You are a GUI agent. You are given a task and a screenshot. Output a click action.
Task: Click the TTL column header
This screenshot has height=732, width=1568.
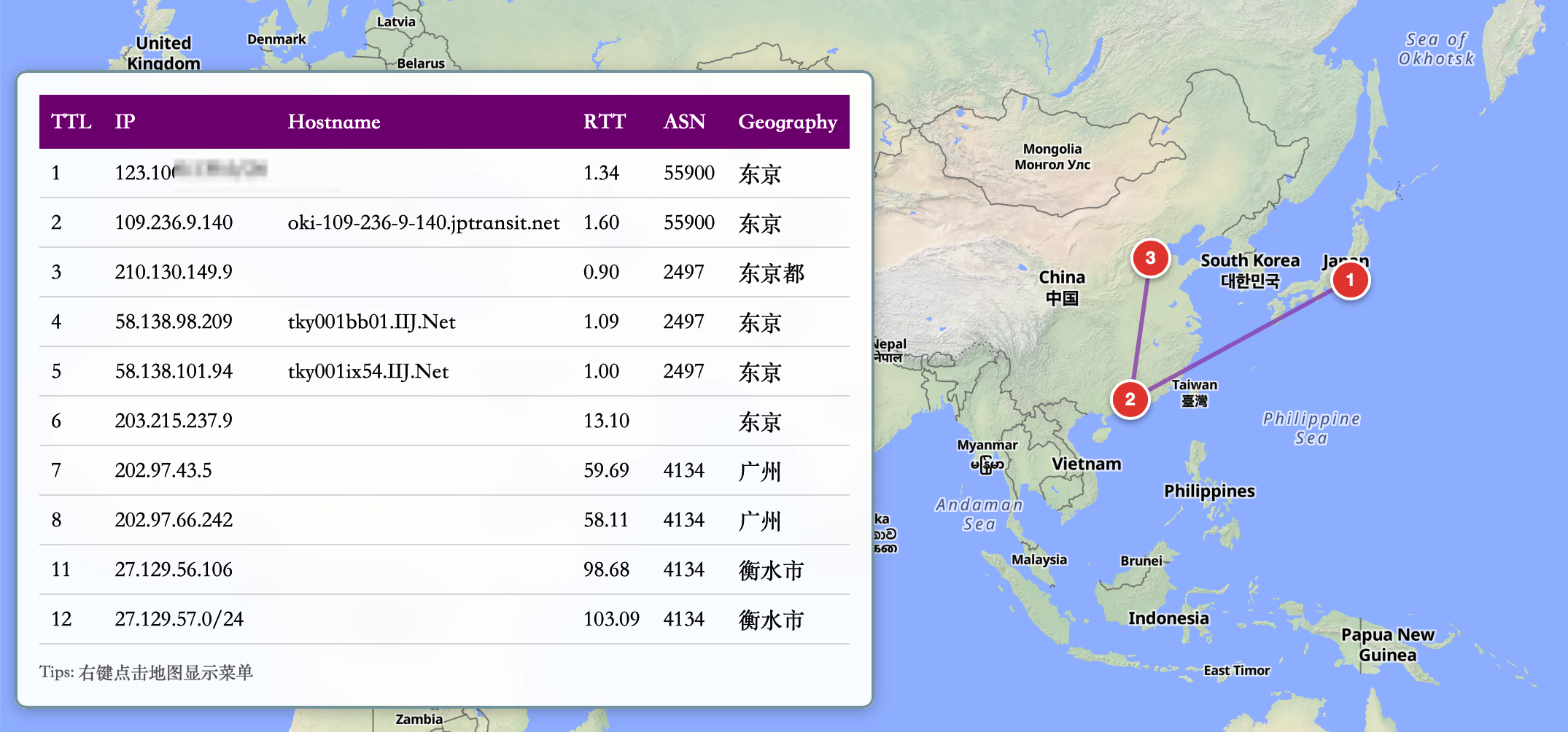(71, 122)
